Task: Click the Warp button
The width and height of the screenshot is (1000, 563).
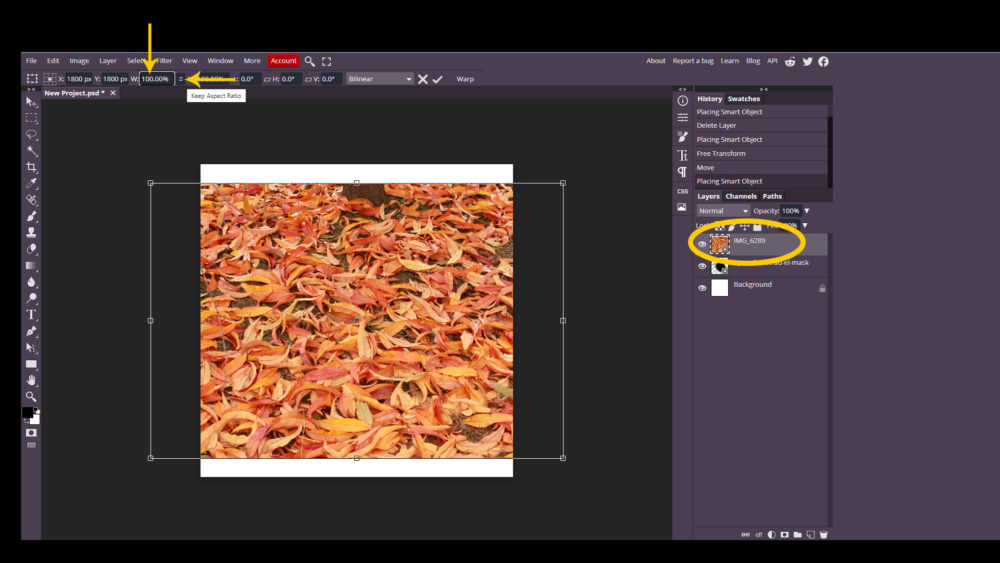Action: click(x=465, y=79)
